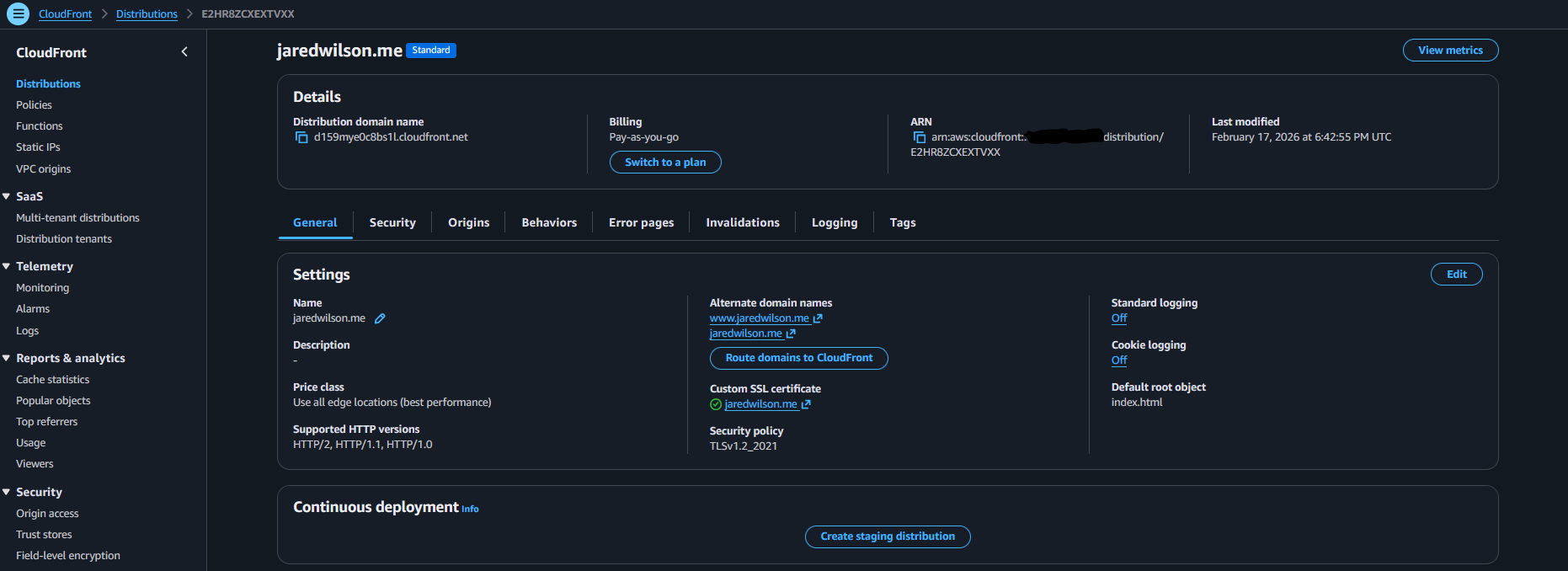Click the Settings Edit button
The image size is (1568, 571).
(1457, 275)
